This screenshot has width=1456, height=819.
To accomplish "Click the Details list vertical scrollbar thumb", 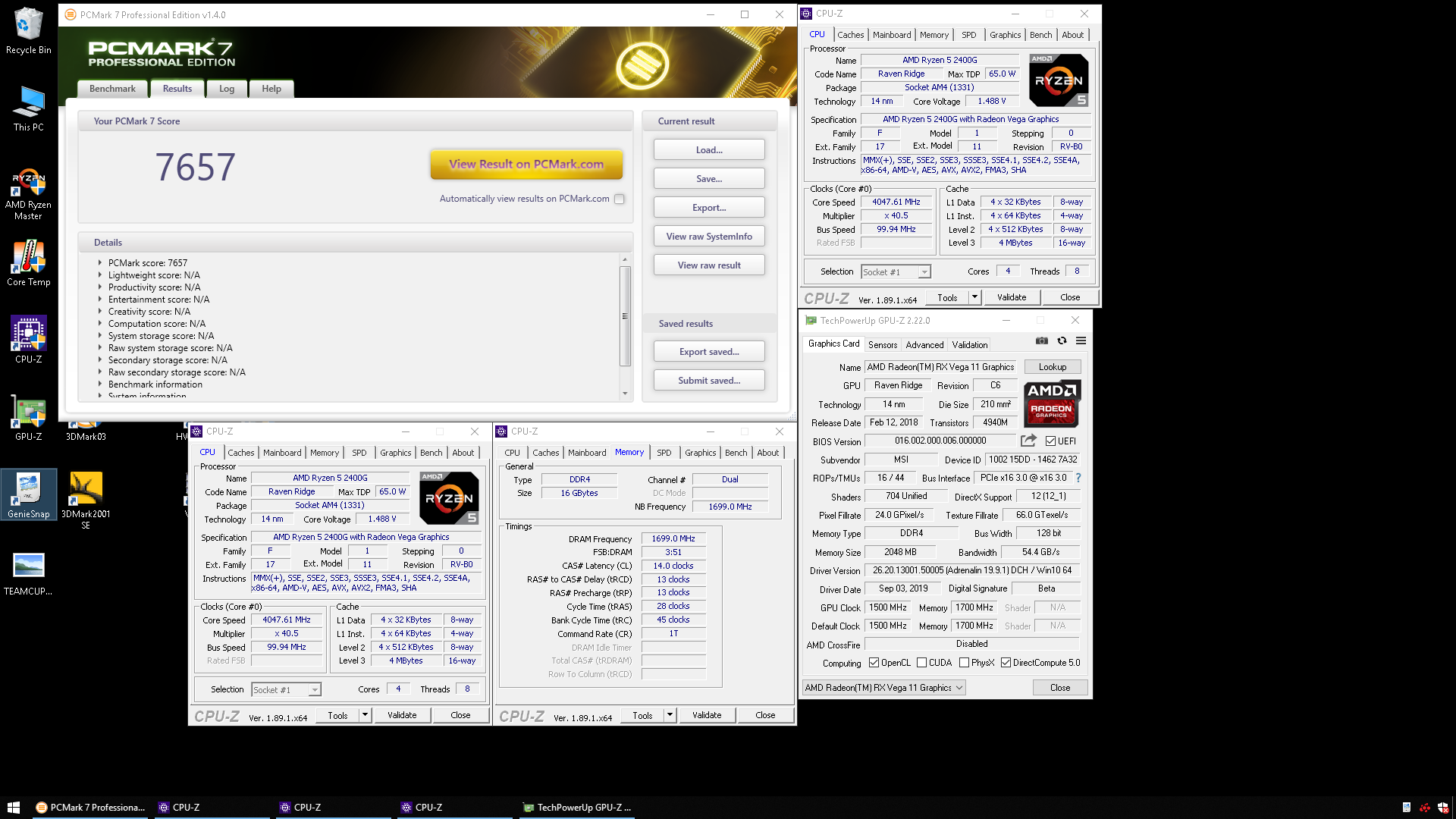I will [x=625, y=315].
